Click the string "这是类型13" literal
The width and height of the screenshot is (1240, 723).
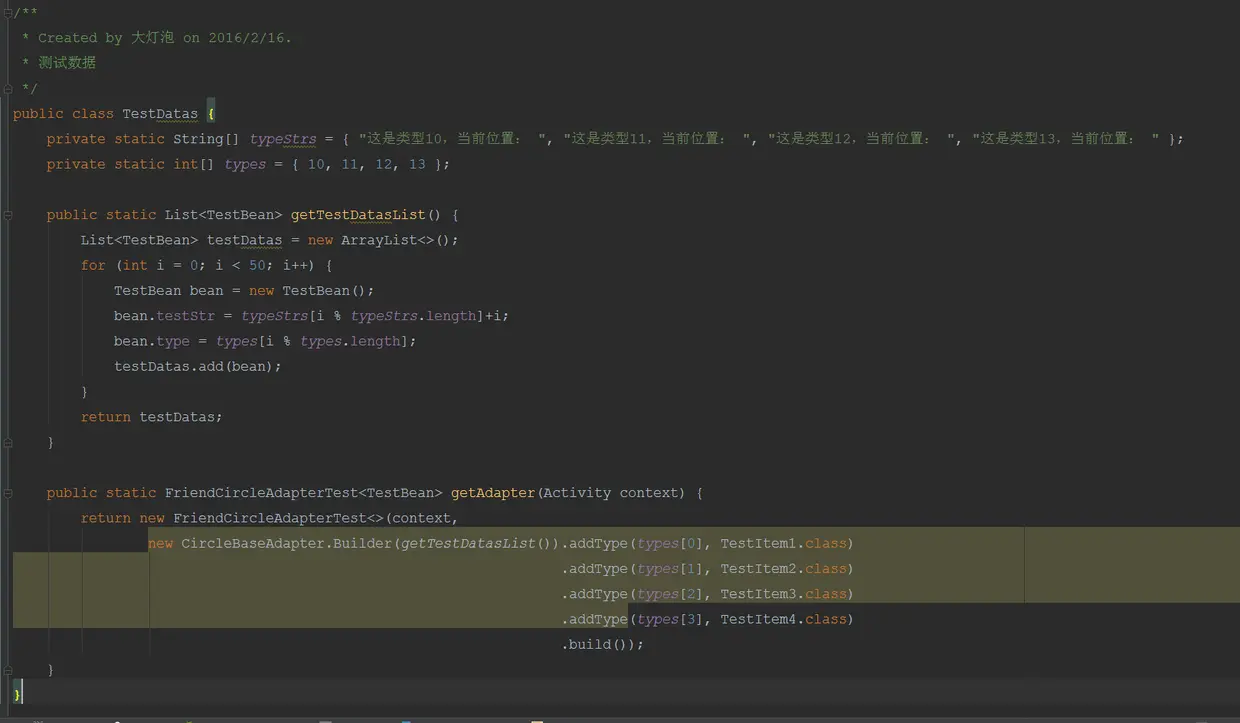point(1067,139)
